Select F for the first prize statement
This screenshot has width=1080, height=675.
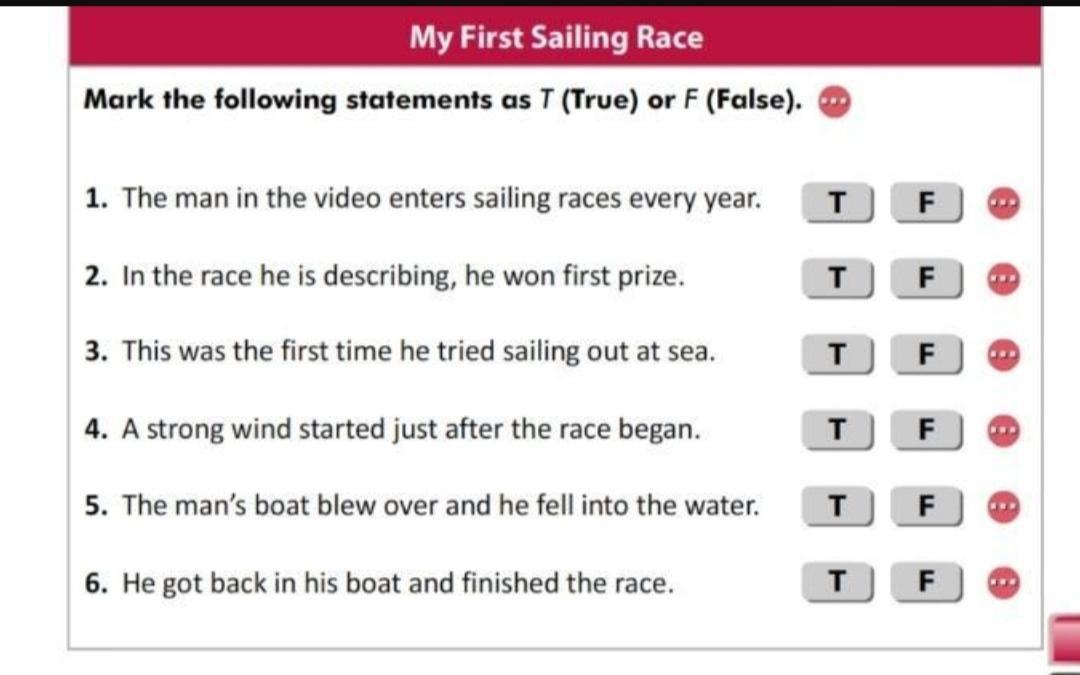(x=927, y=278)
